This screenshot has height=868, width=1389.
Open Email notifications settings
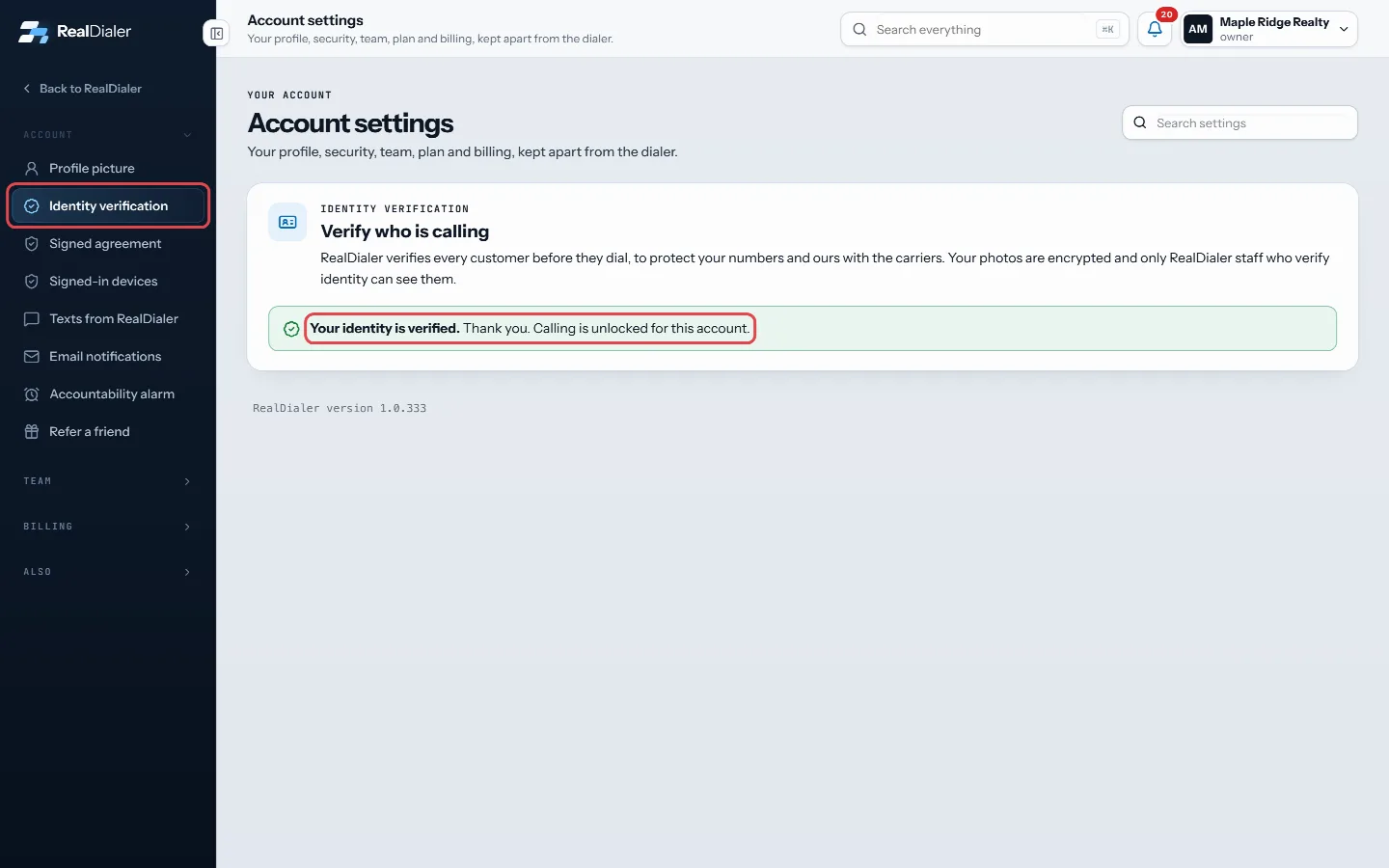pyautogui.click(x=108, y=356)
